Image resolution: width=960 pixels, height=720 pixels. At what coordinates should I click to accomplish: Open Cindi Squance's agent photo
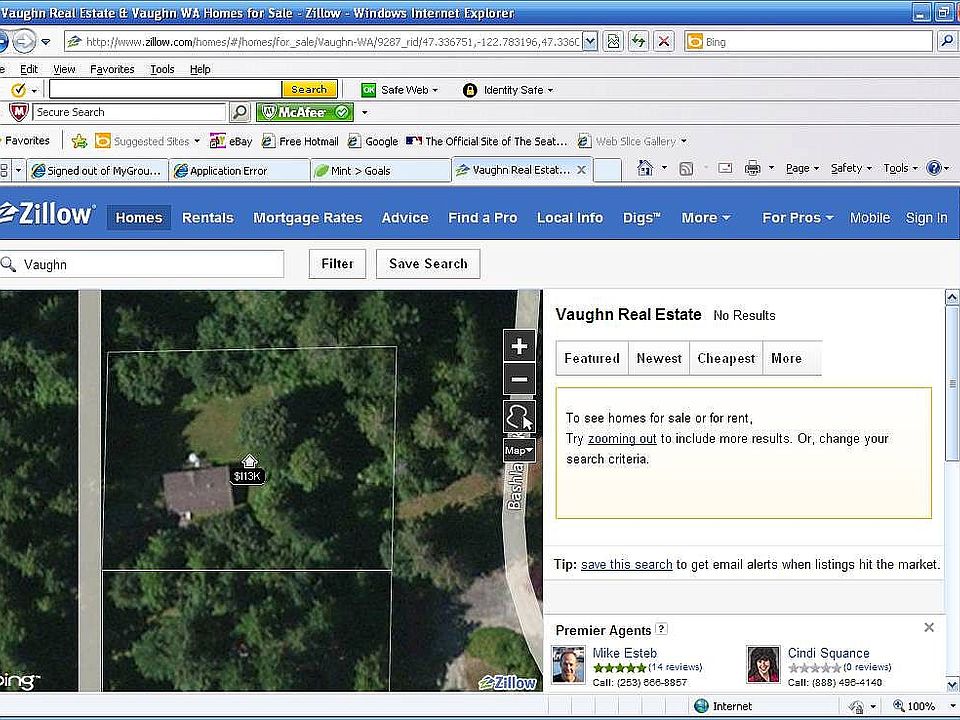click(763, 664)
